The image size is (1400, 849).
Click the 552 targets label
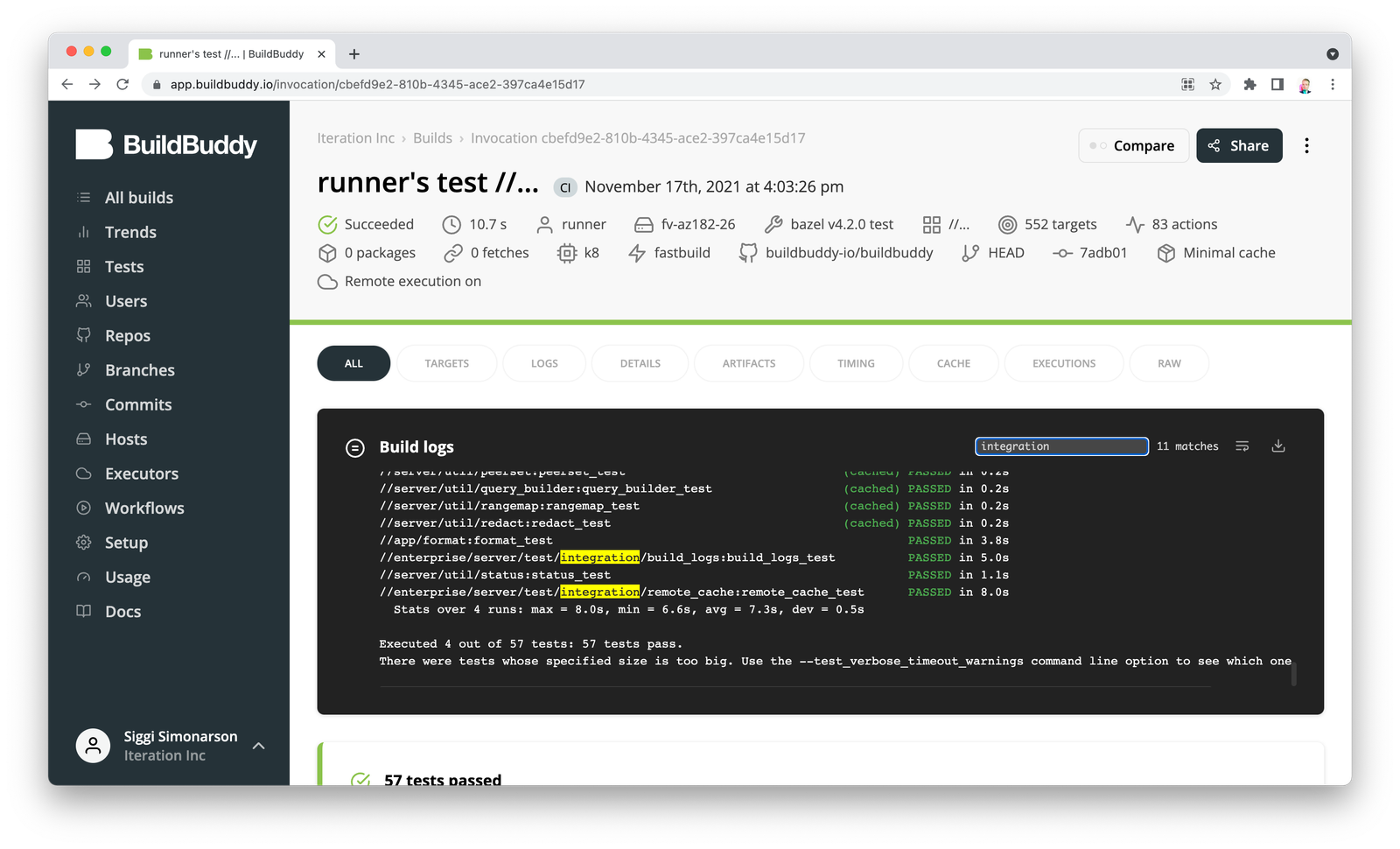pyautogui.click(x=1060, y=225)
